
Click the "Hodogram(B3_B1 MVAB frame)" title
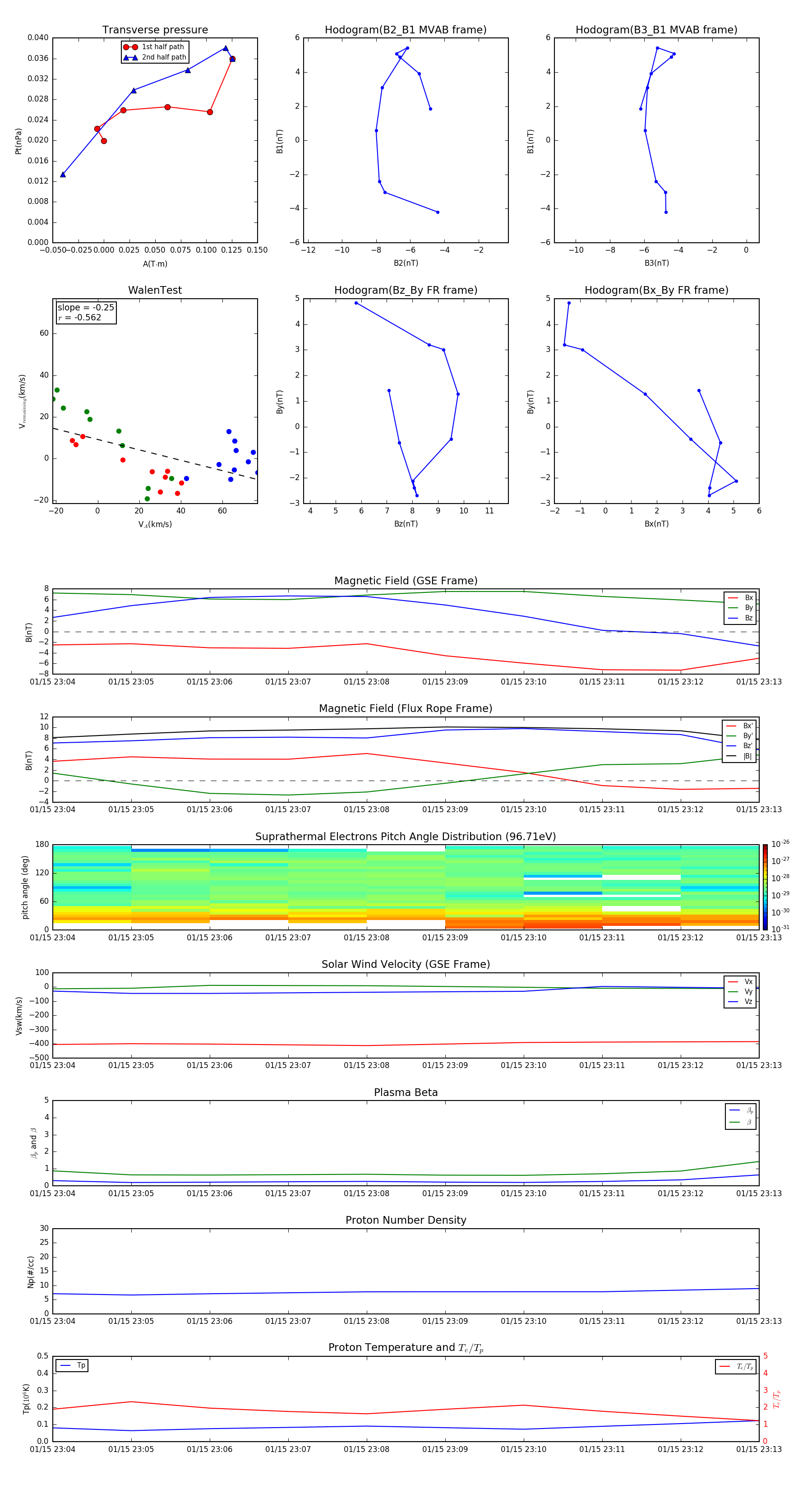(656, 30)
